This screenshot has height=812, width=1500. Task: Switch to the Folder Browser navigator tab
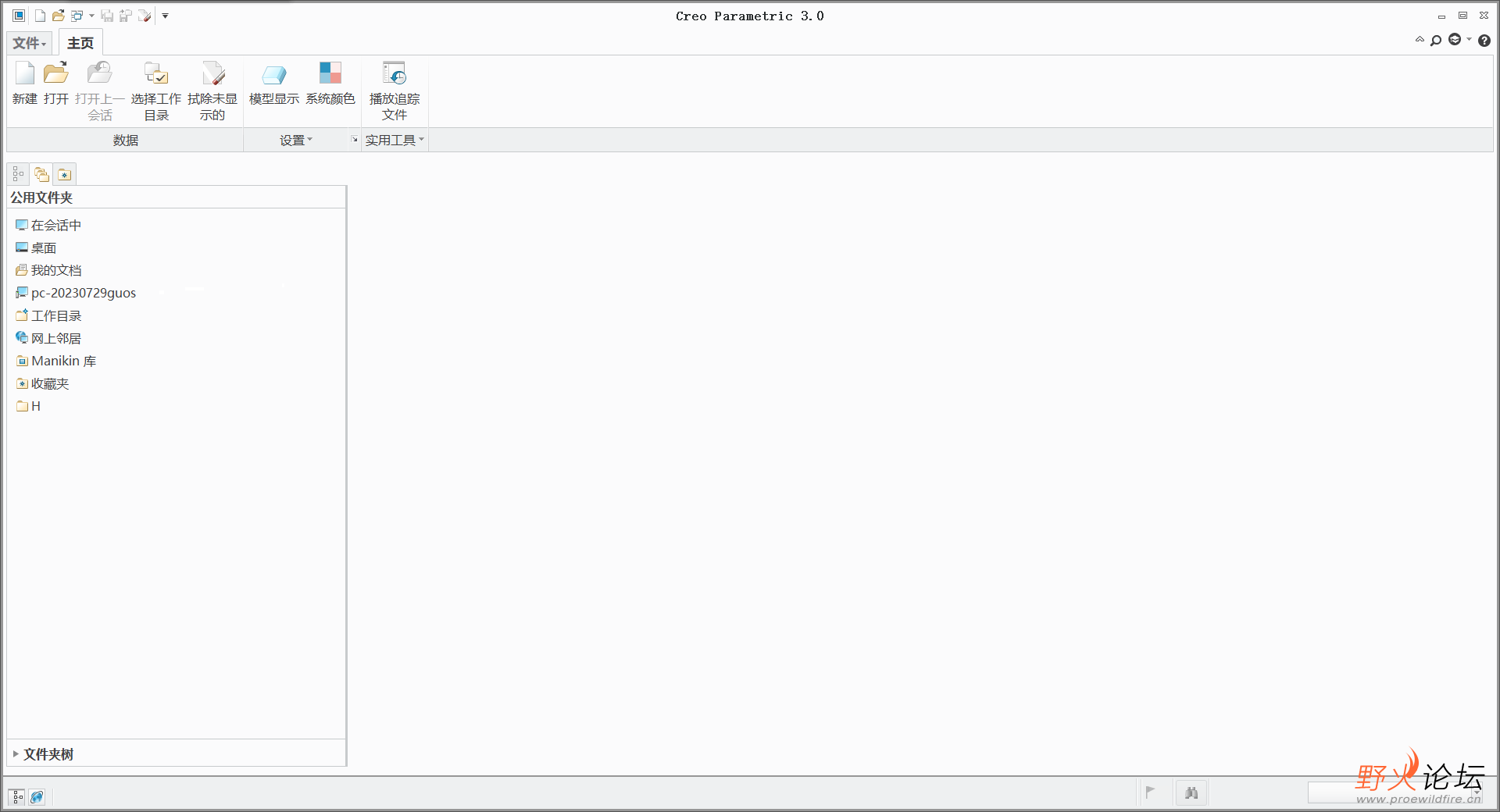[41, 174]
